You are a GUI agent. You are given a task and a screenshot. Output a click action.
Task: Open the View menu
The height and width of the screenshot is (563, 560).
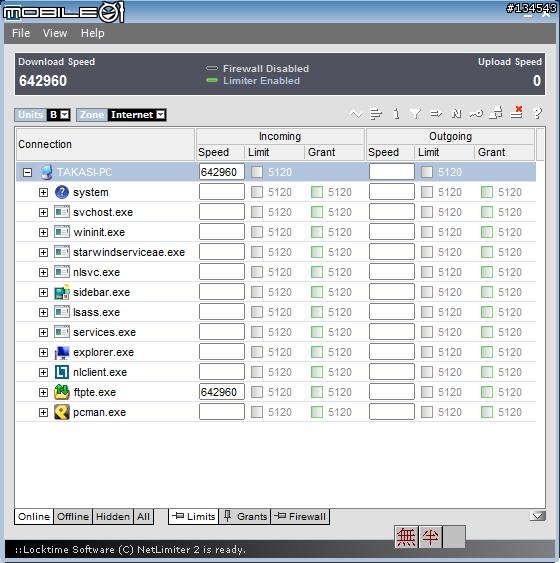pos(55,33)
